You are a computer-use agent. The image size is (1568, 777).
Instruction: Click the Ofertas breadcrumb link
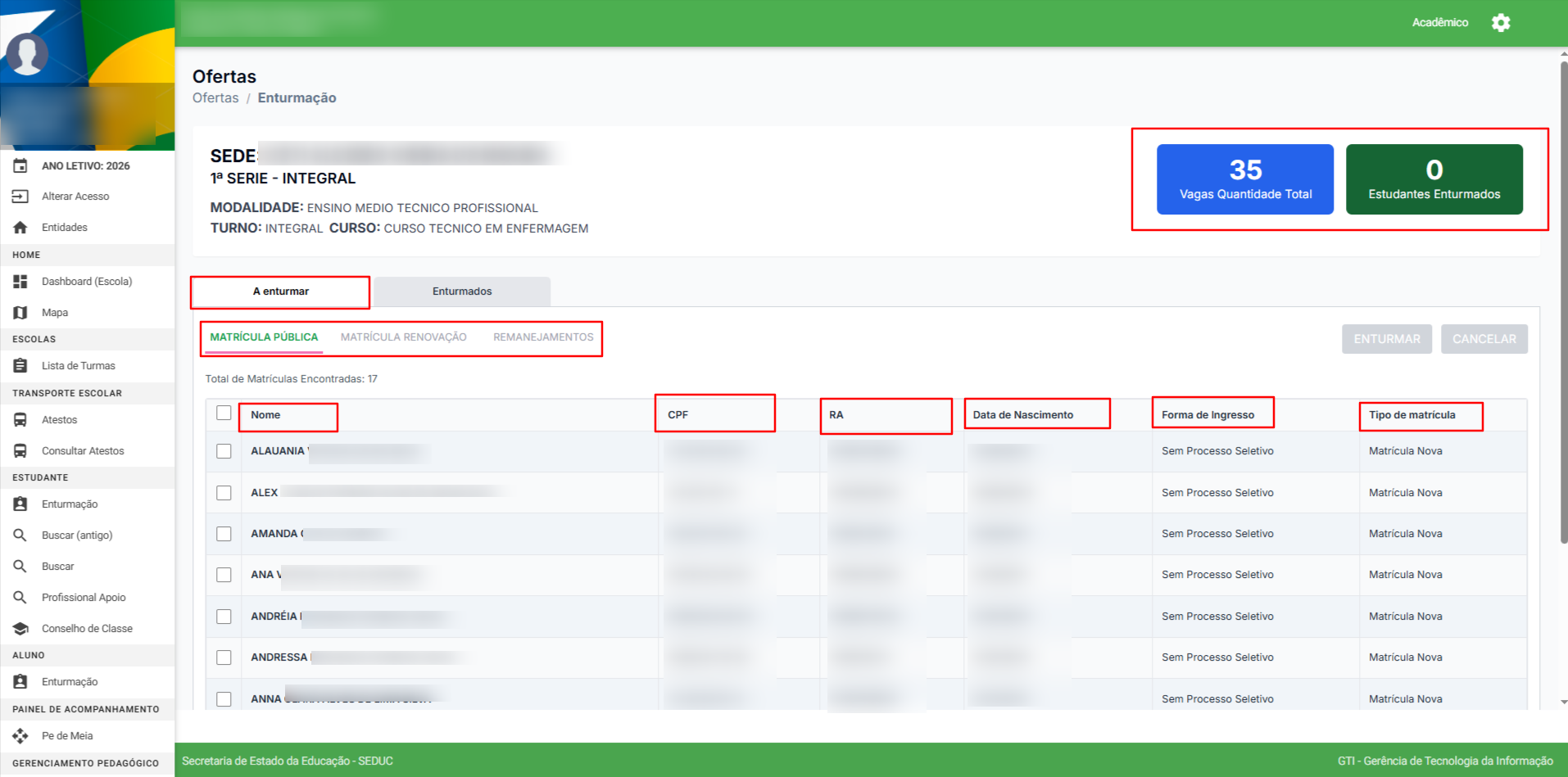(215, 98)
